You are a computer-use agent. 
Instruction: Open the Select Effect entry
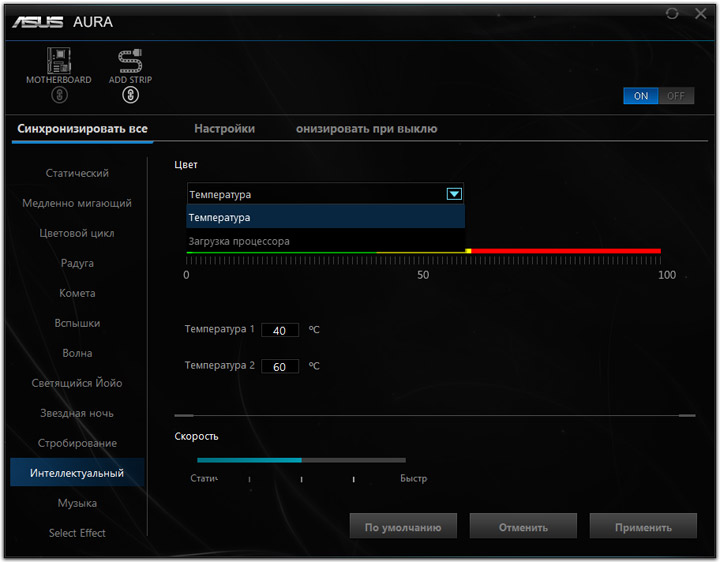(x=77, y=533)
